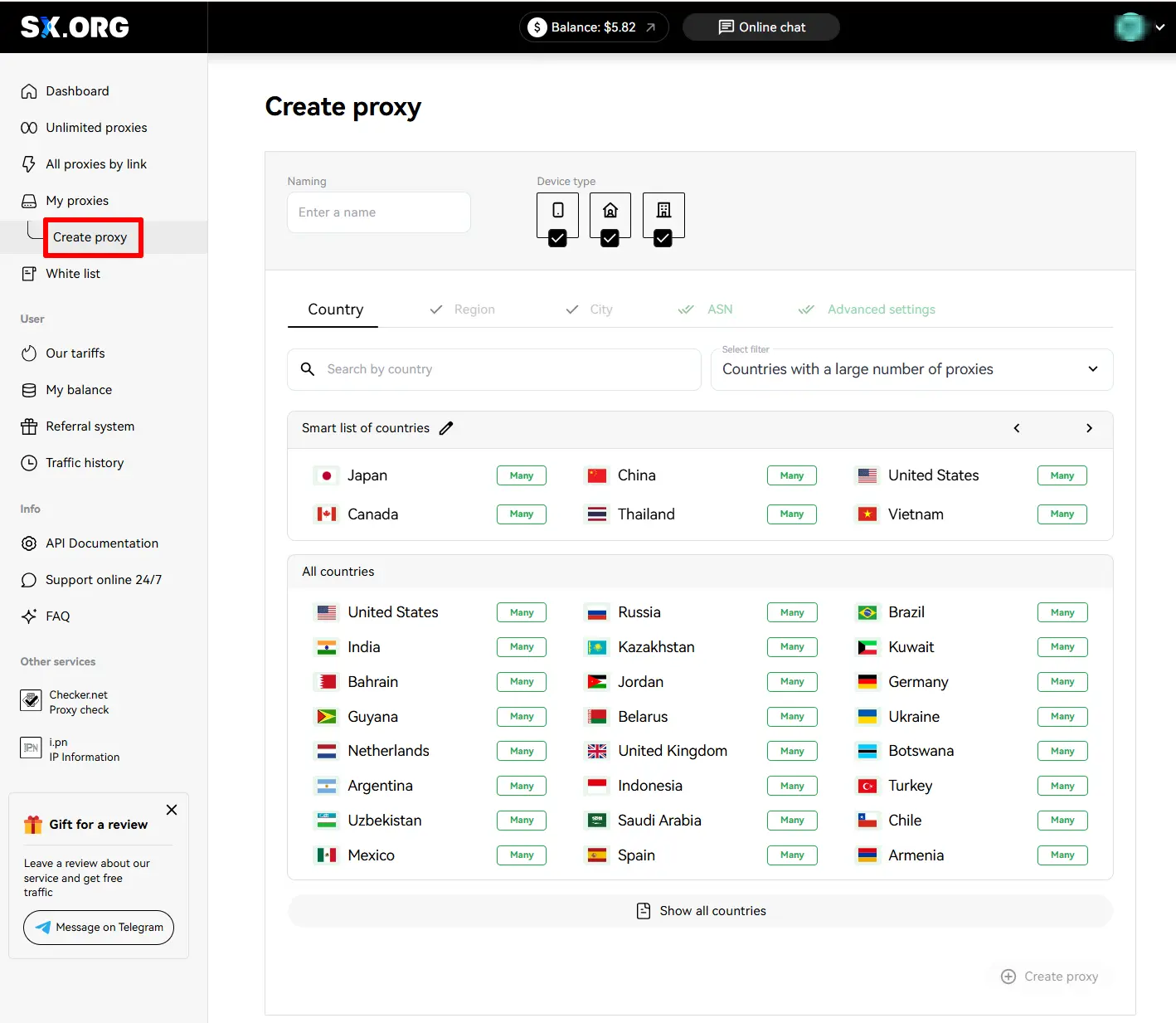Click the pencil edit icon beside Smart list
The image size is (1176, 1023).
tap(446, 428)
